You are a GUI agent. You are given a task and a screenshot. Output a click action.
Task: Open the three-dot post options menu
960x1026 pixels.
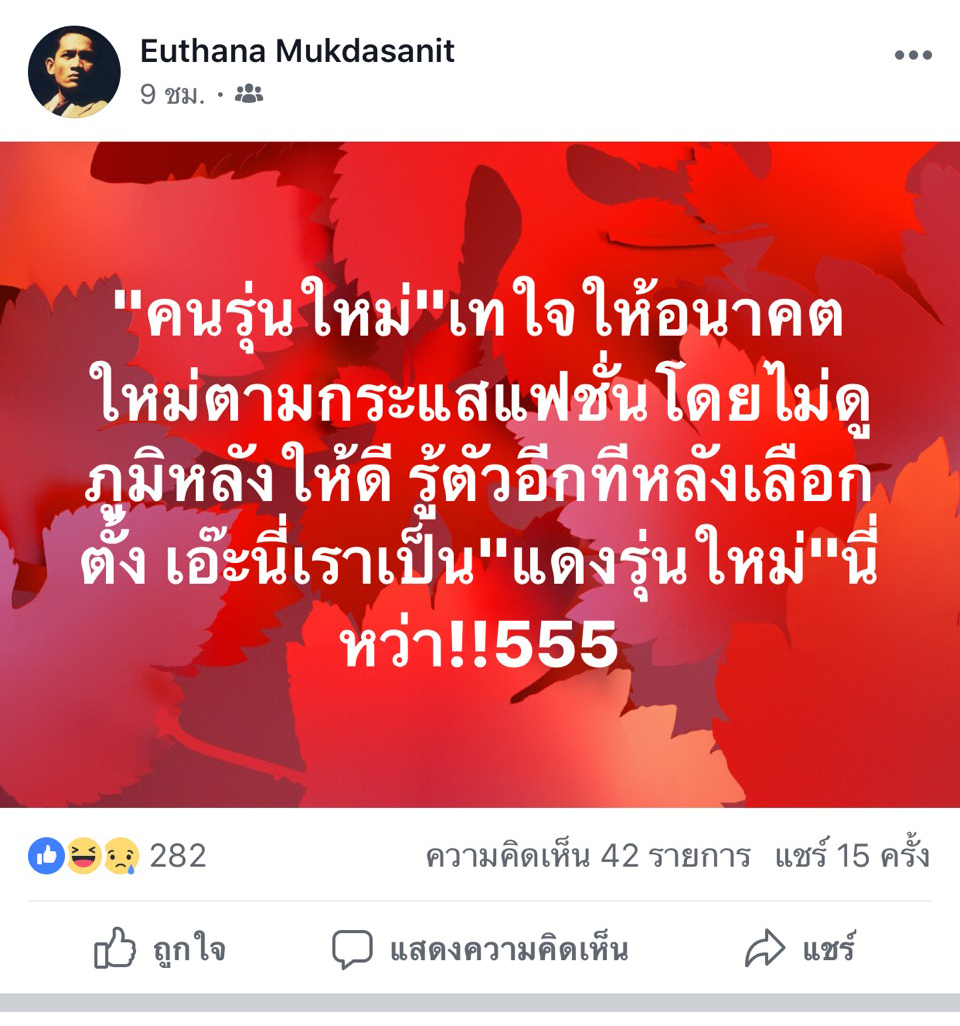coord(913,55)
